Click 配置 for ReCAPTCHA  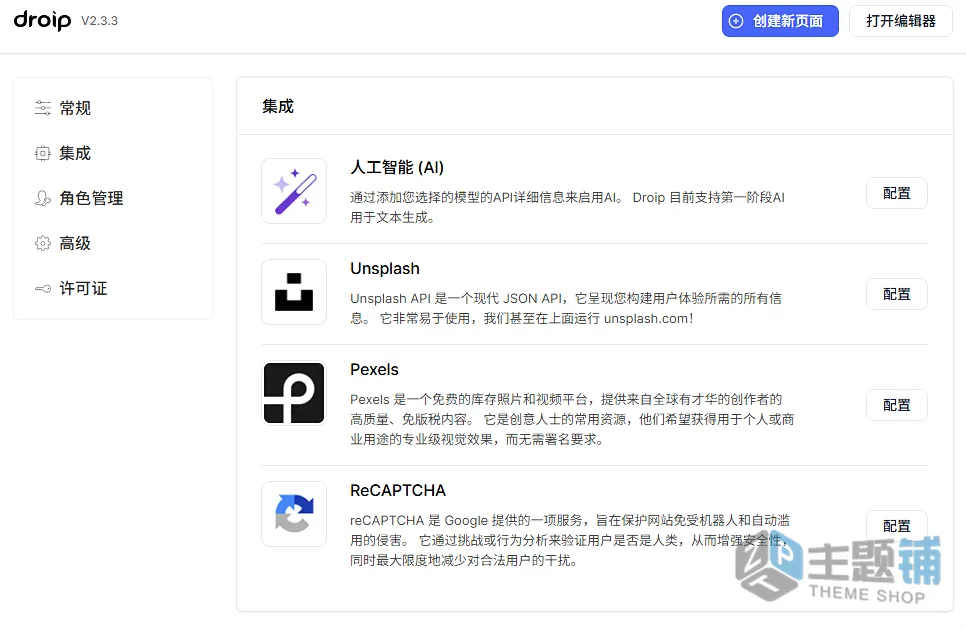pos(896,526)
